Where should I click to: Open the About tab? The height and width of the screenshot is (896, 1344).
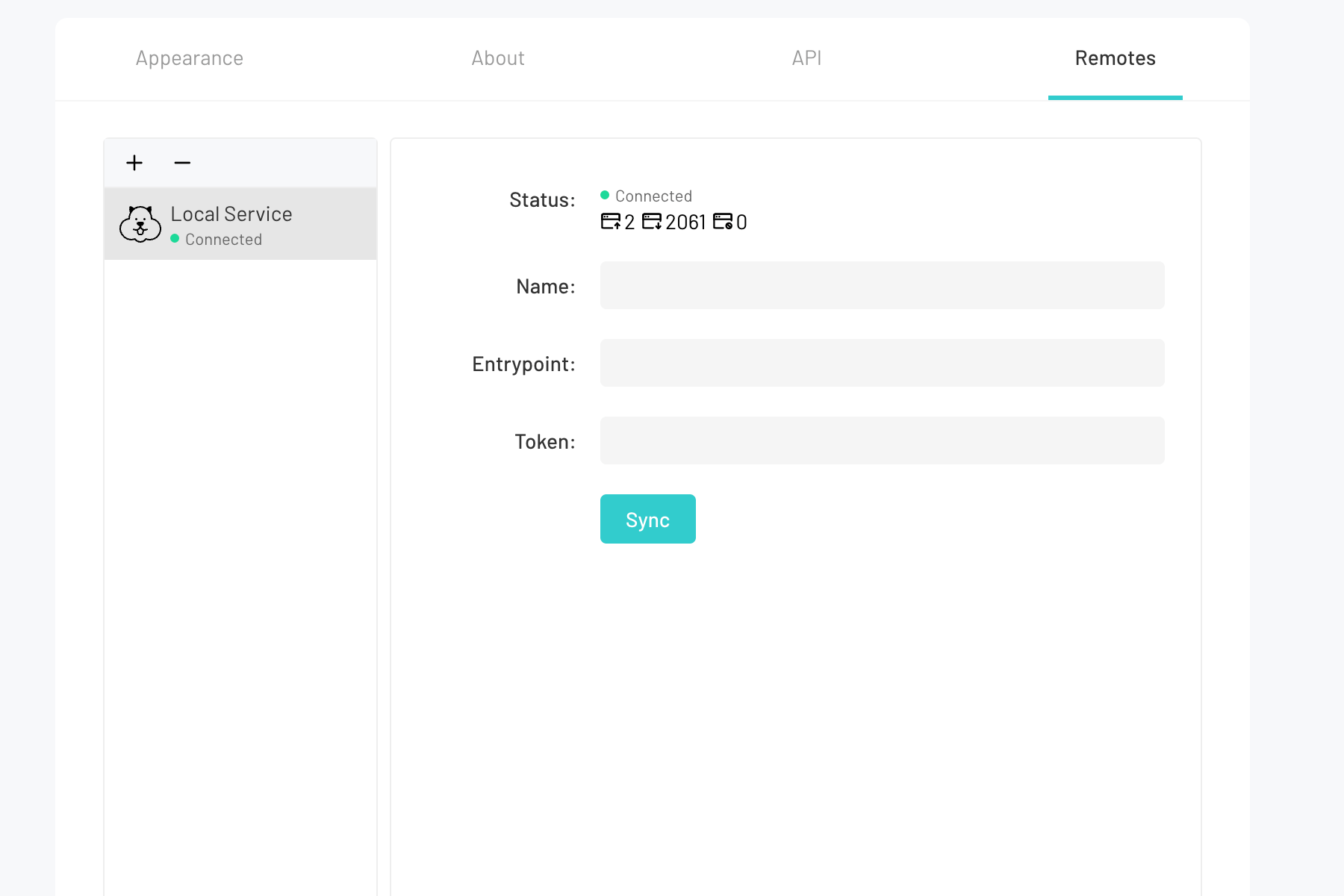(x=498, y=58)
